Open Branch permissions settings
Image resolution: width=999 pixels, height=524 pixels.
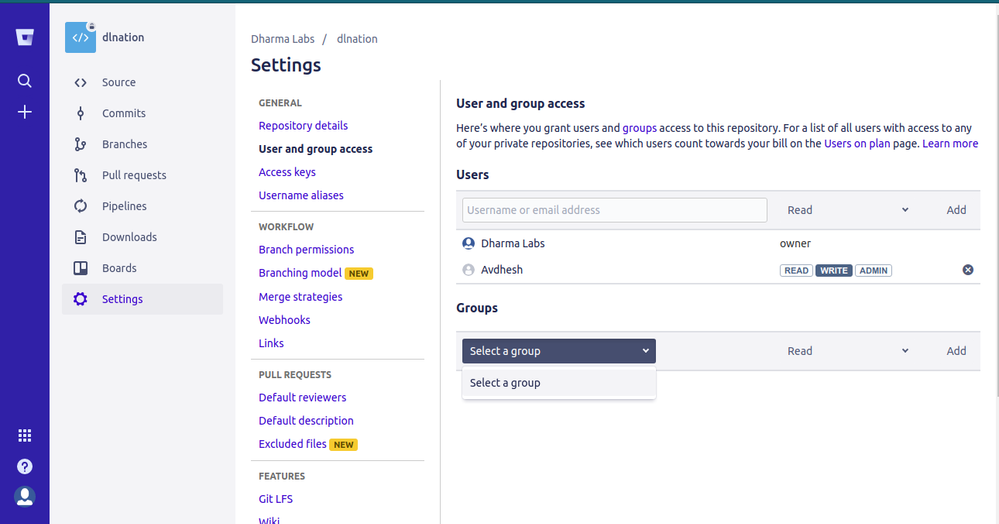coord(306,249)
